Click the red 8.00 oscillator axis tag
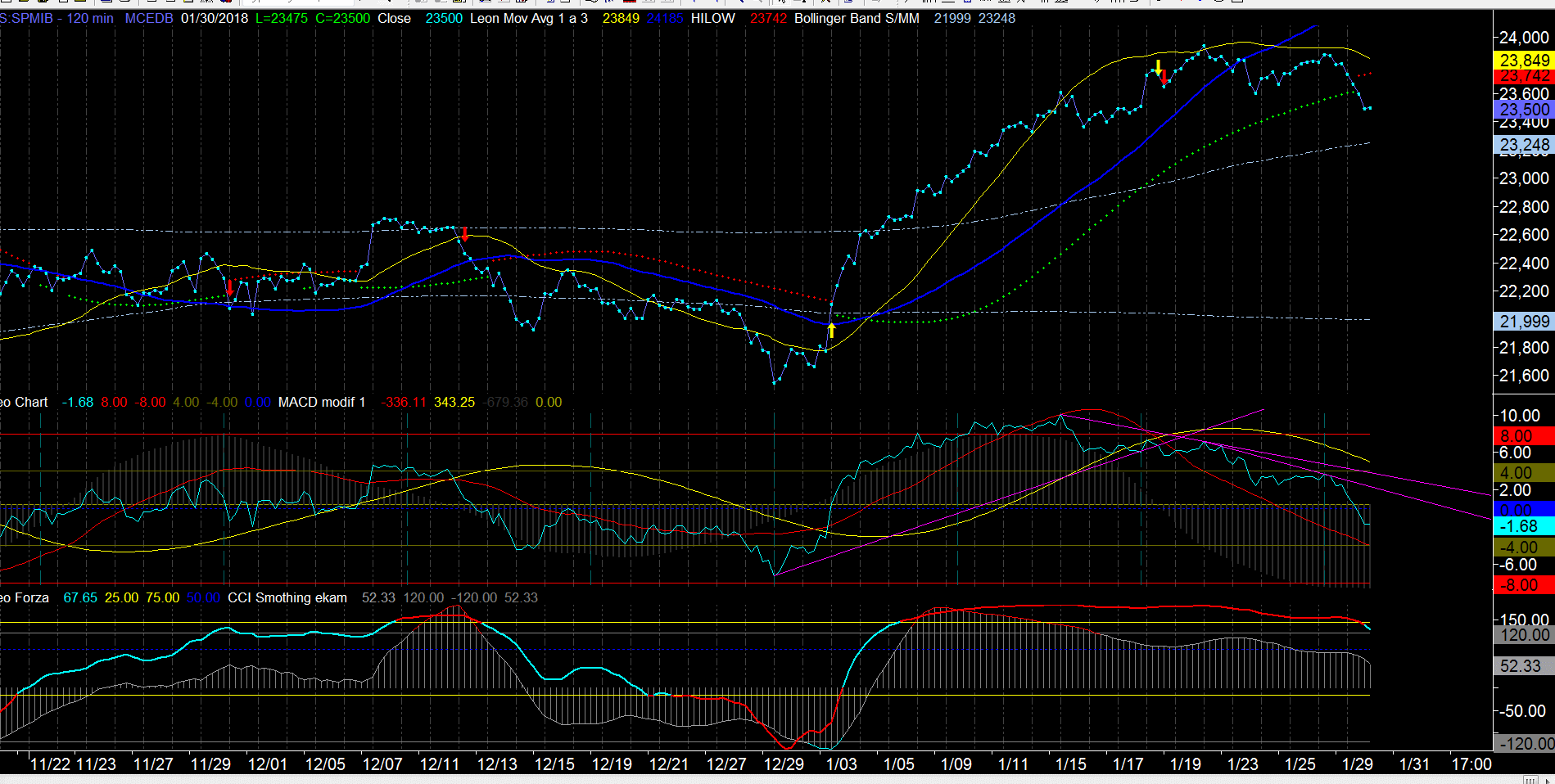 (x=1524, y=436)
